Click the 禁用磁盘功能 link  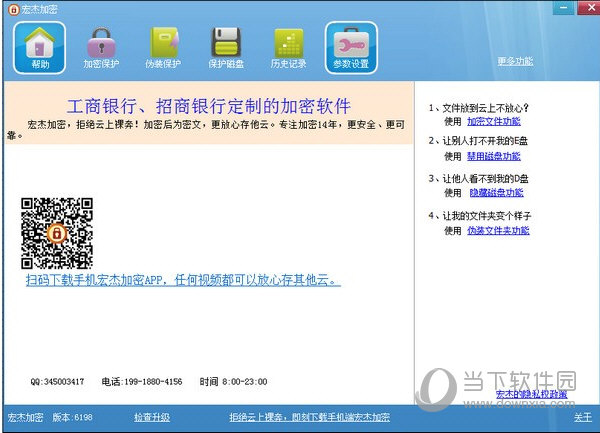coord(494,156)
